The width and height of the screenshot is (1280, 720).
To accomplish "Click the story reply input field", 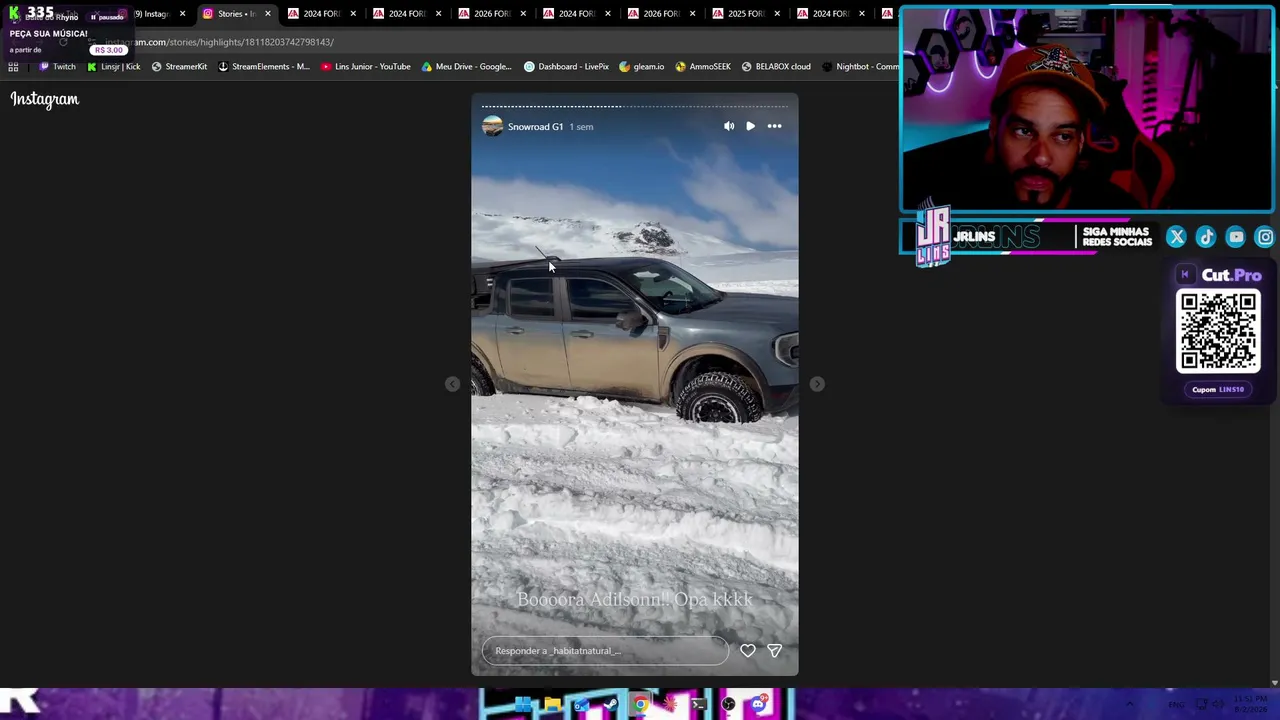I will 605,651.
